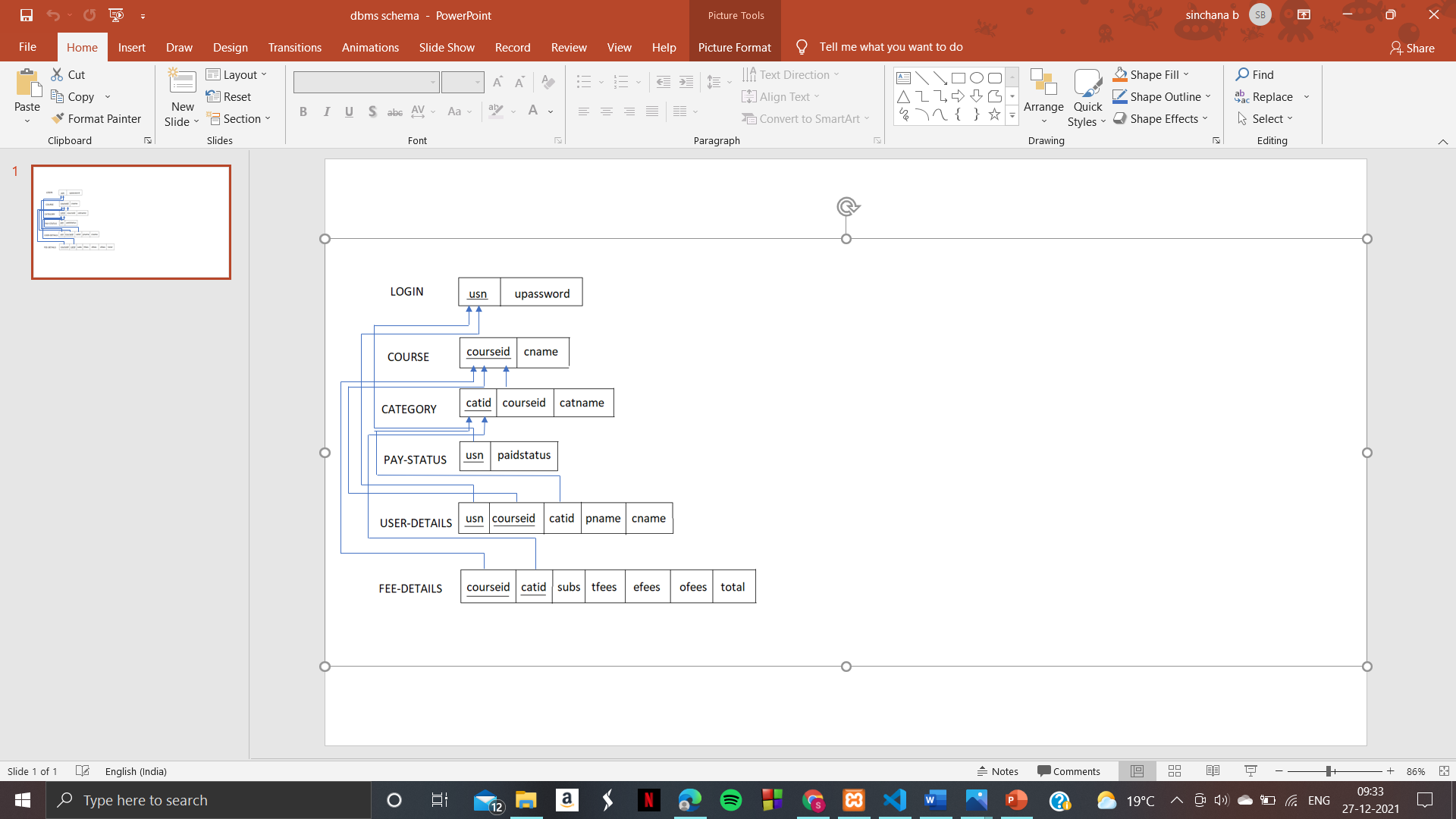
Task: Switch to the Picture Format tab
Action: point(734,47)
